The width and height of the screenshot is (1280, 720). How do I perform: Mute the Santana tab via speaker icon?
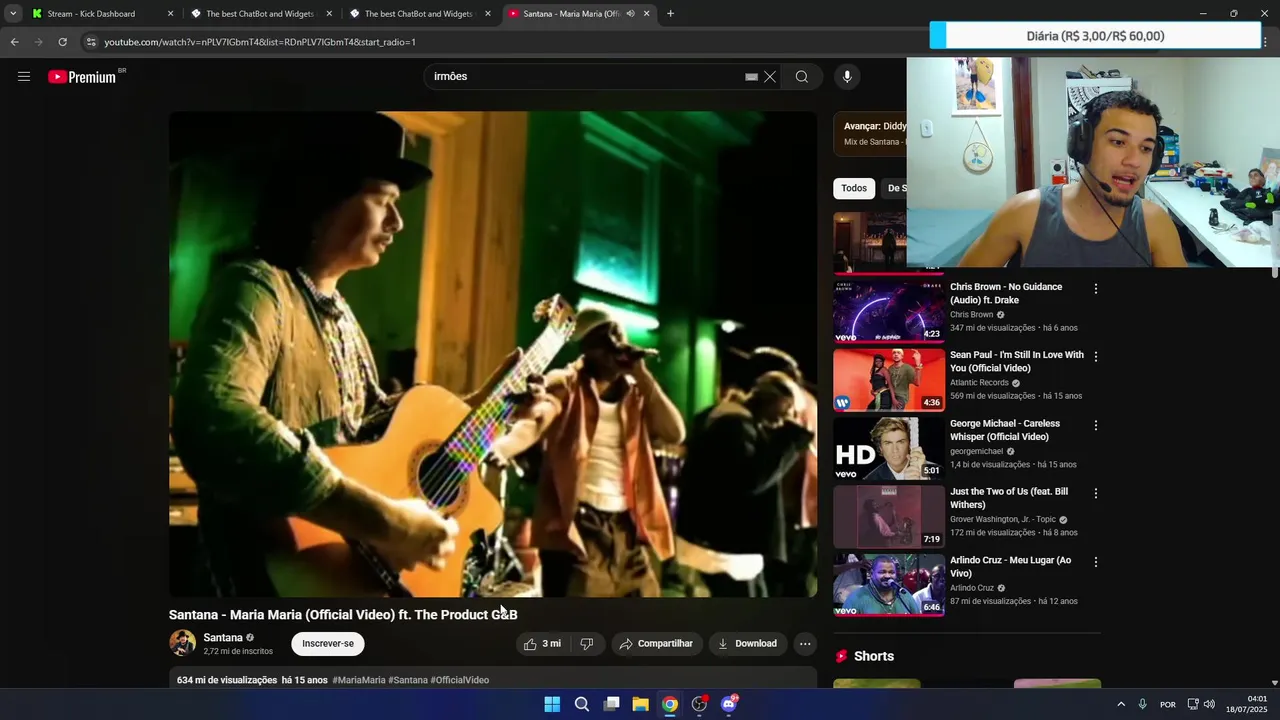[630, 14]
